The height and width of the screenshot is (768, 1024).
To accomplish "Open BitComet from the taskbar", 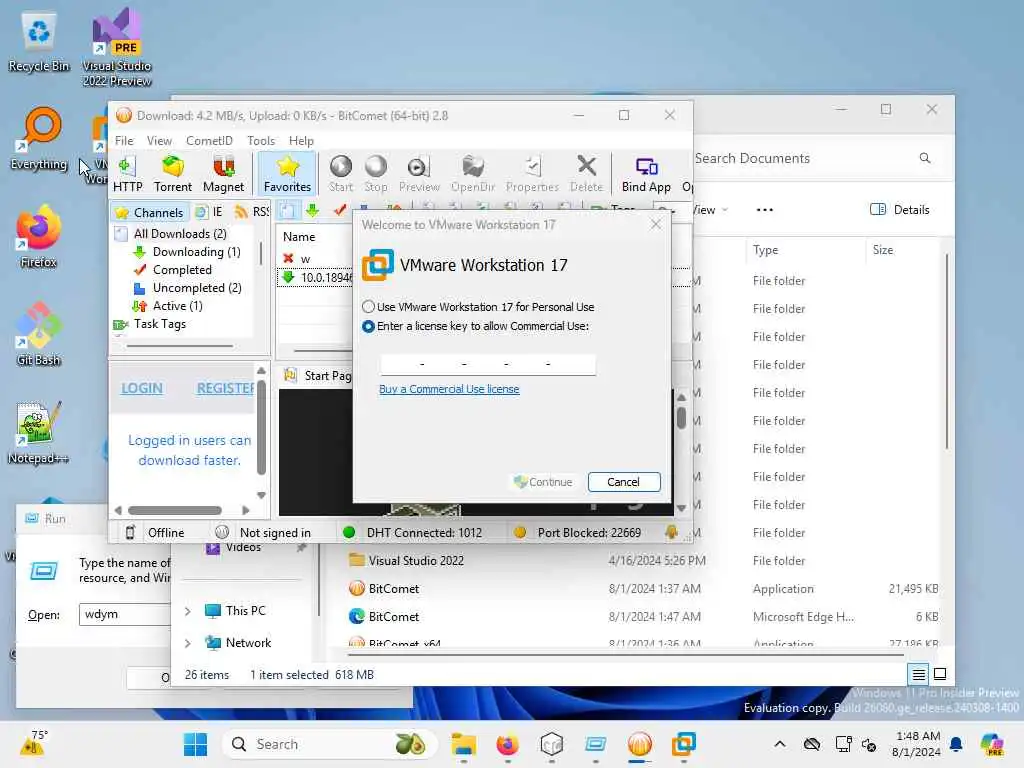I will coord(639,744).
